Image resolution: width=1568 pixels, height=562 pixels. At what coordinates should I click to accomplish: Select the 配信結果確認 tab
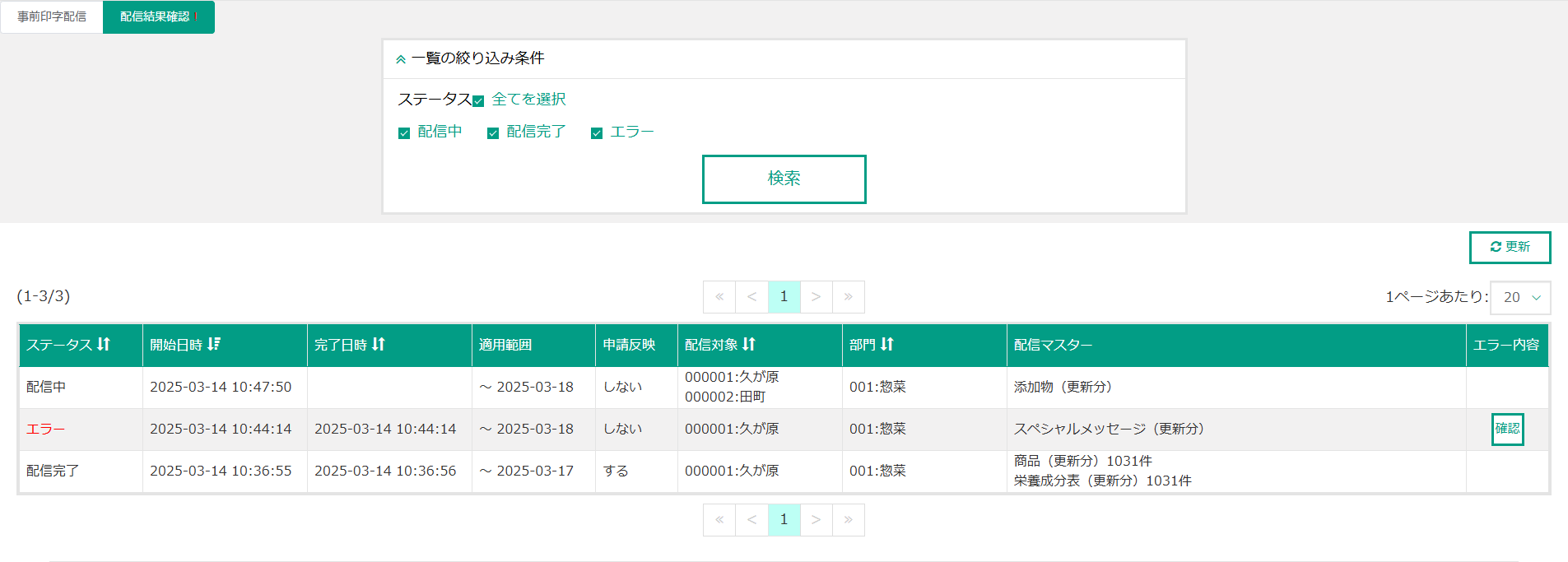[156, 16]
